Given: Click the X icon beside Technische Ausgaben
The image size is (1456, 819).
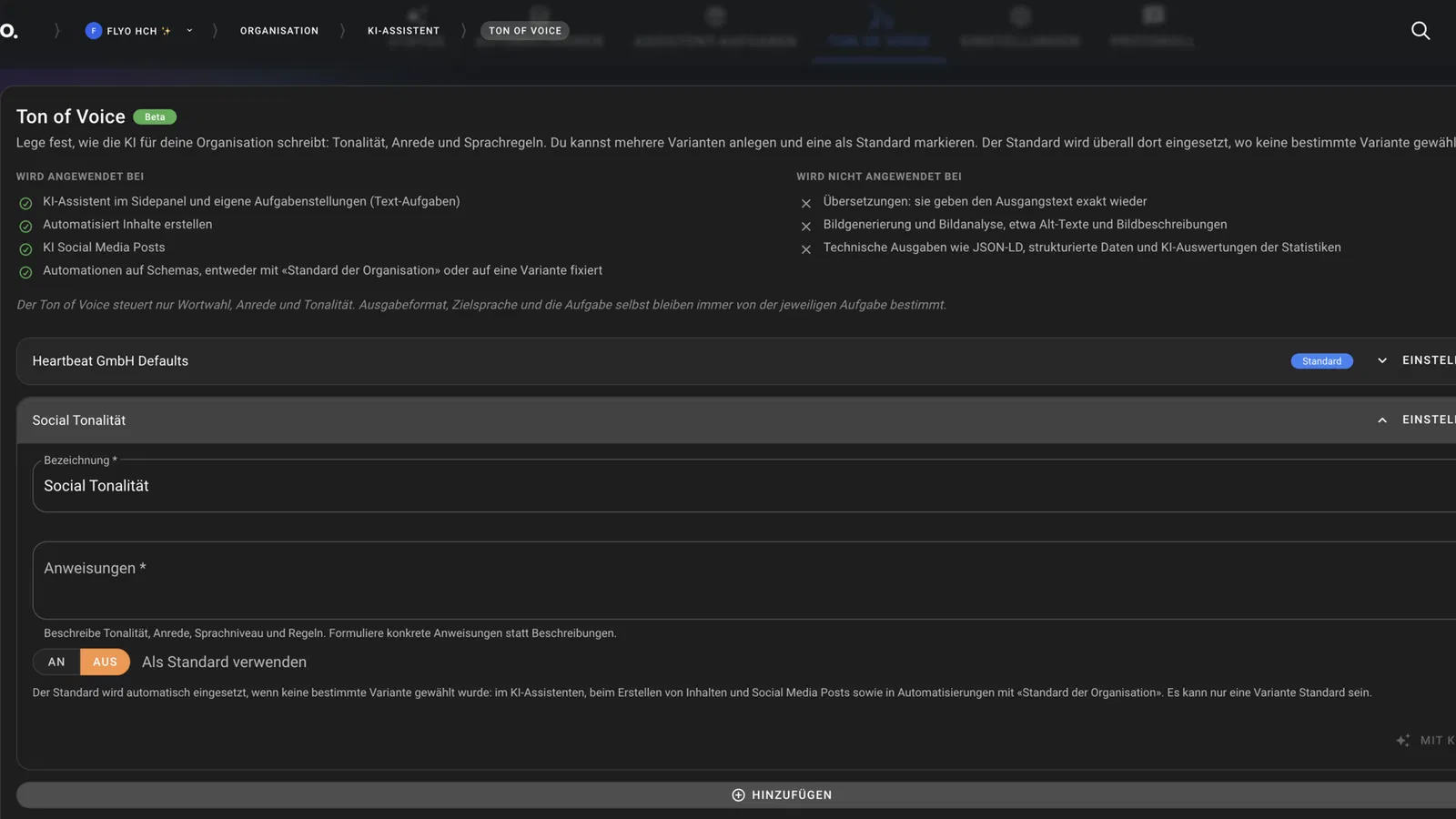Looking at the screenshot, I should (805, 248).
